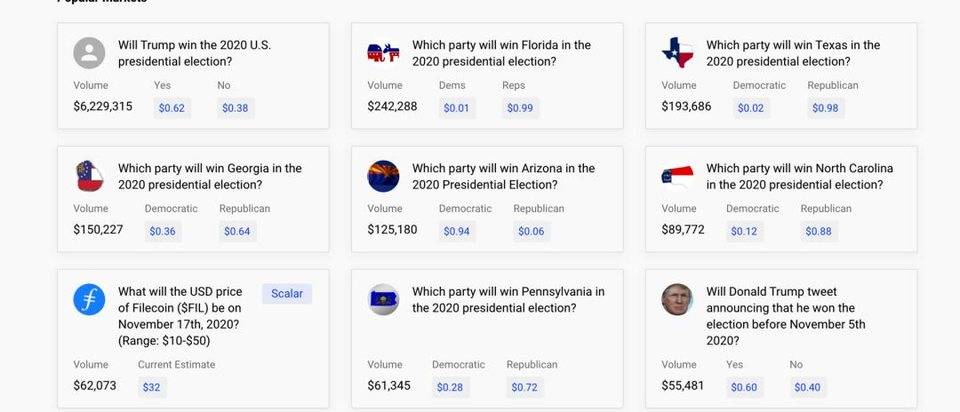Select the No $0.38 price for Trump win

(x=235, y=108)
